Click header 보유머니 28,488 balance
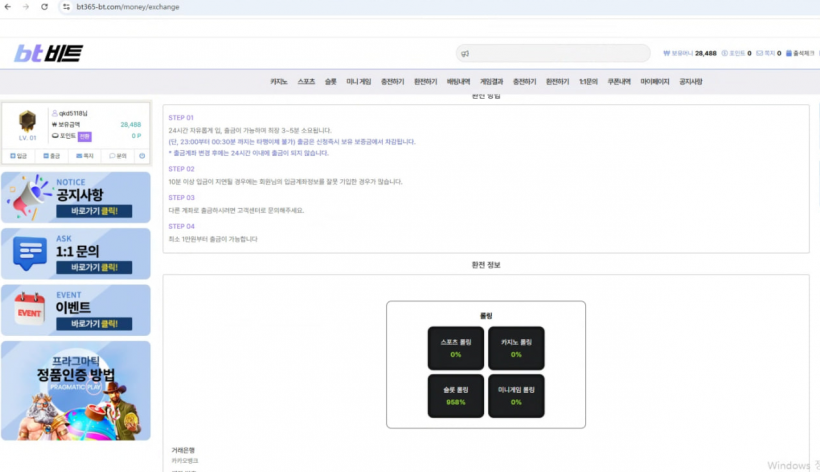Image resolution: width=820 pixels, height=472 pixels. [x=690, y=53]
